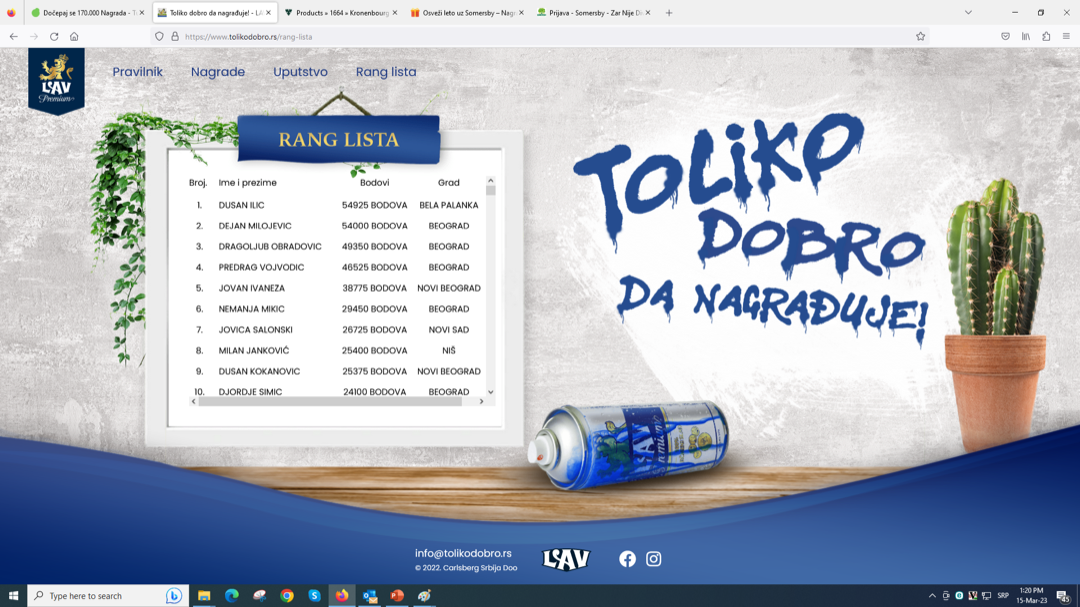Click the info@tolikodobro.rs email link
The height and width of the screenshot is (607, 1080).
click(x=463, y=553)
